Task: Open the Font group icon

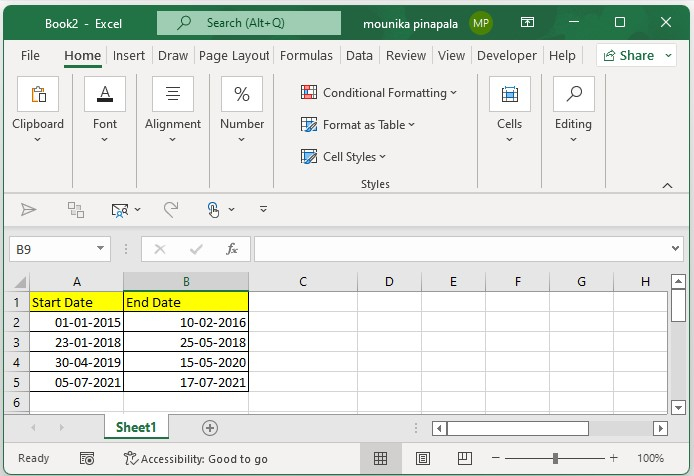Action: pos(105,94)
